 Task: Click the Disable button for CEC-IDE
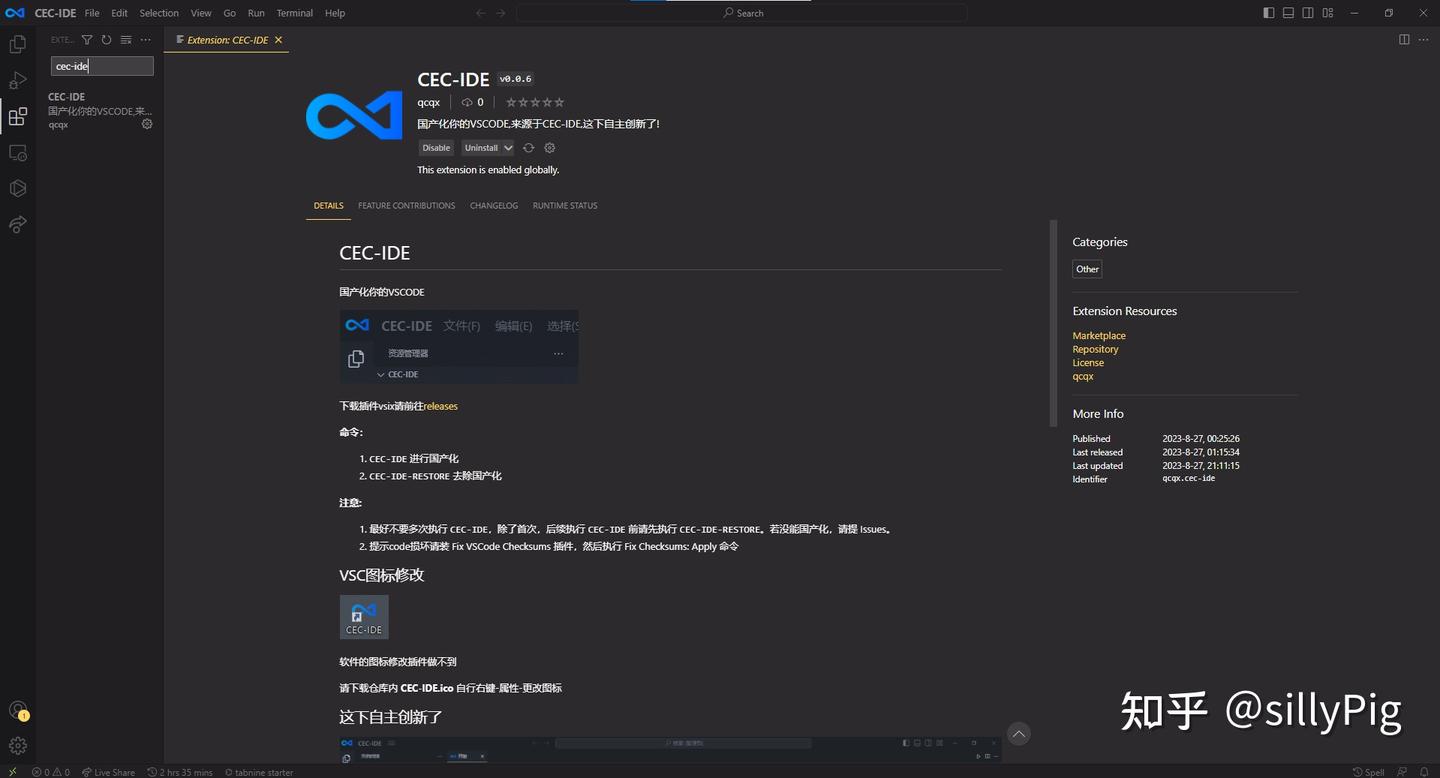point(436,147)
